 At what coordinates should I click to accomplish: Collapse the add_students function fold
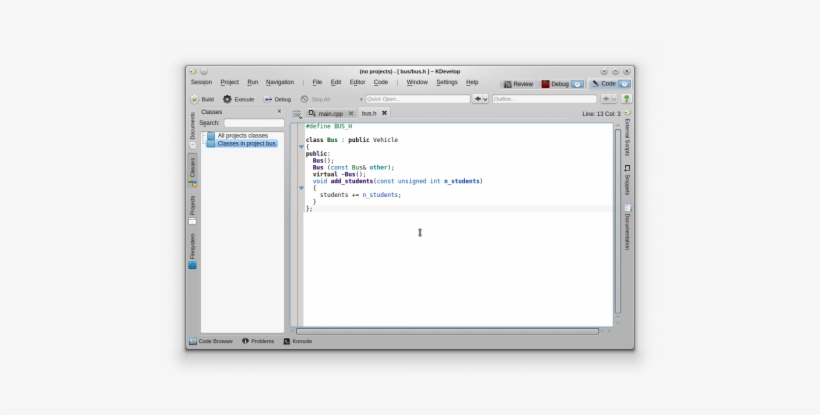point(301,188)
